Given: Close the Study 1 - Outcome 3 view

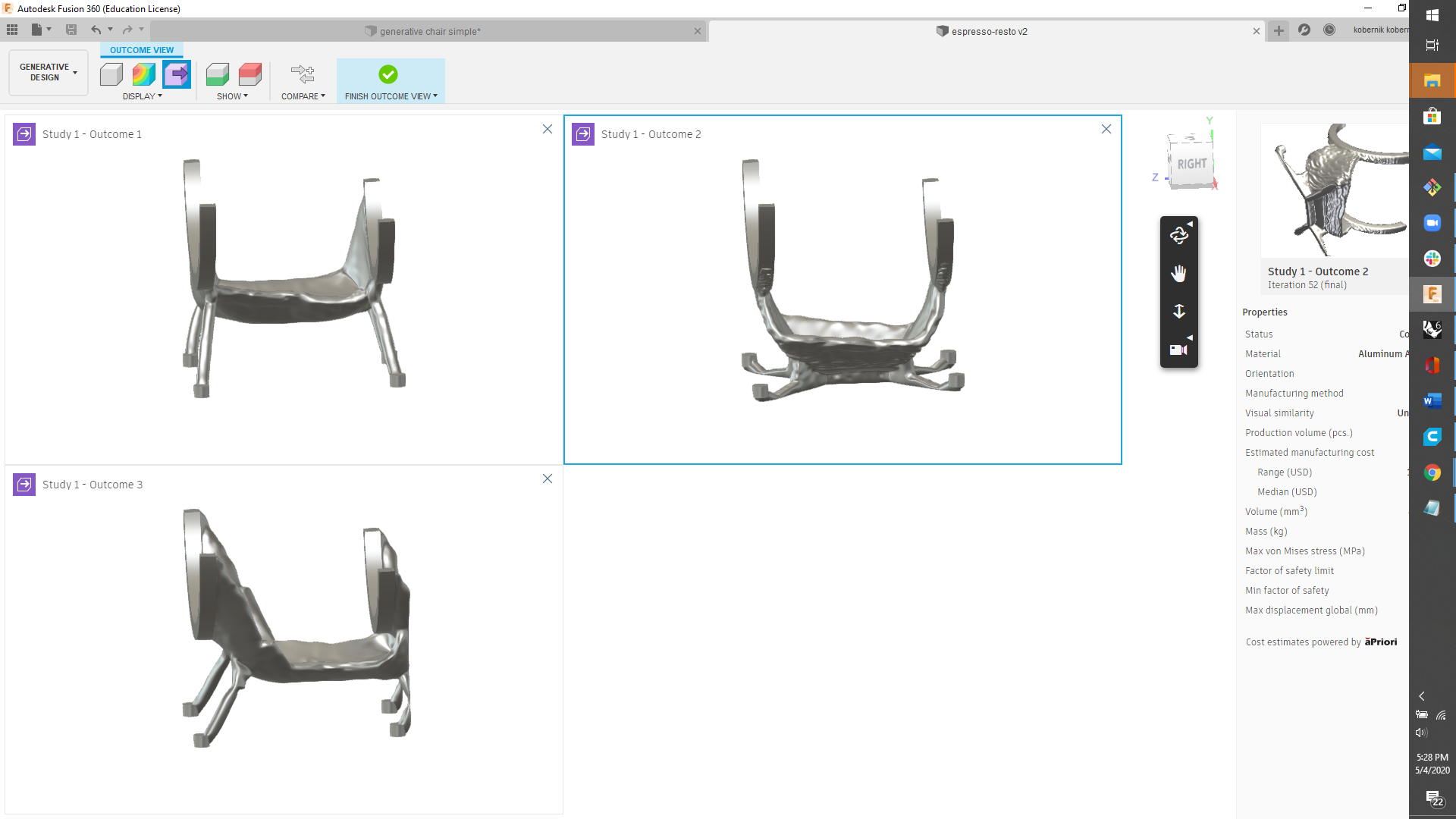Looking at the screenshot, I should click(548, 479).
